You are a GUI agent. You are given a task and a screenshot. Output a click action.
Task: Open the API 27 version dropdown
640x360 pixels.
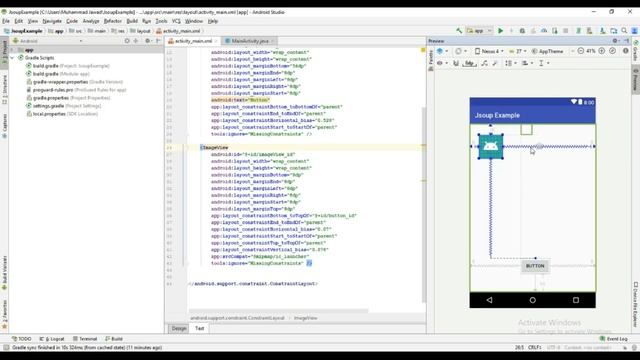pos(518,51)
